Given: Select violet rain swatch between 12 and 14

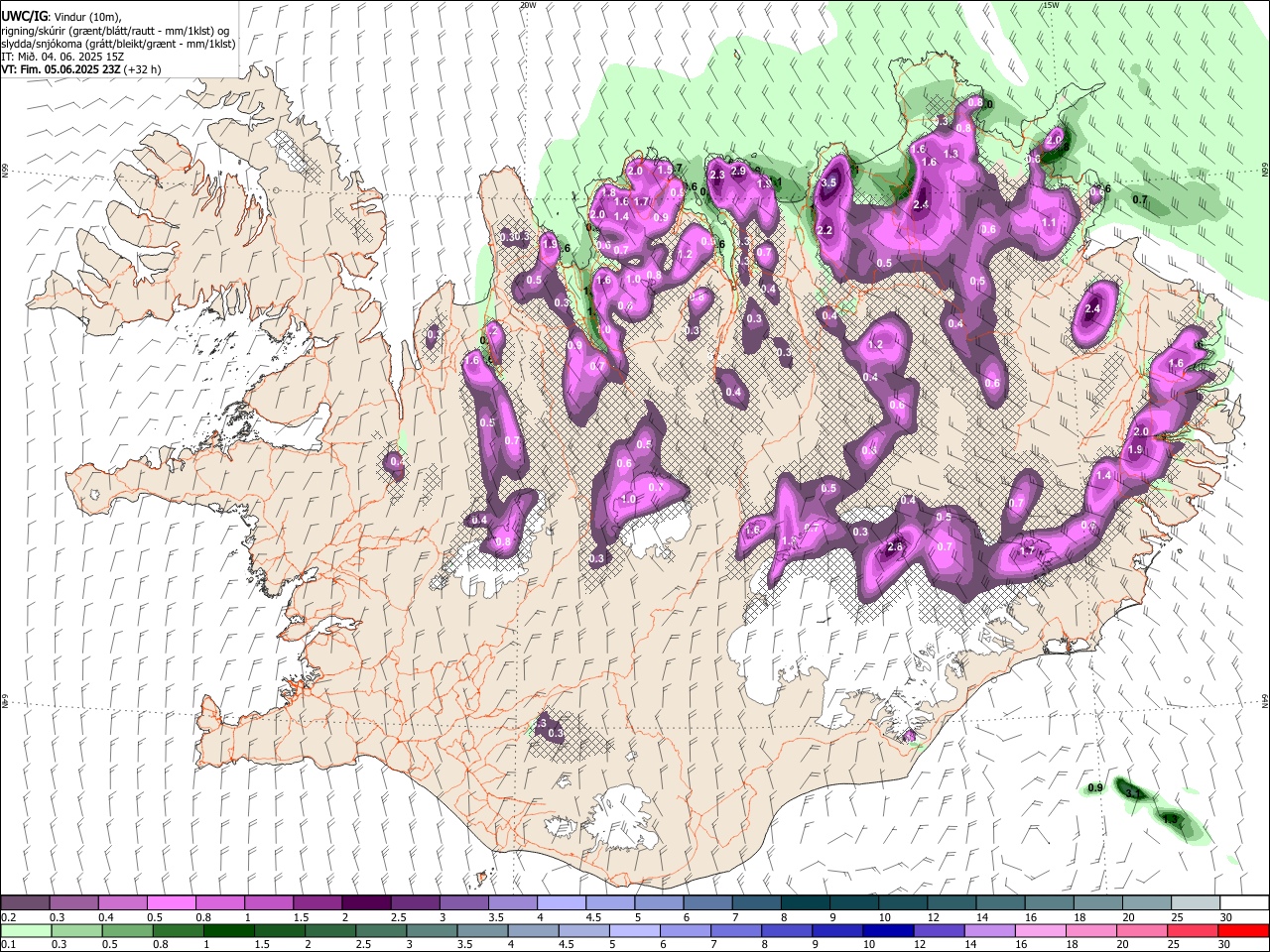Looking at the screenshot, I should tap(940, 930).
